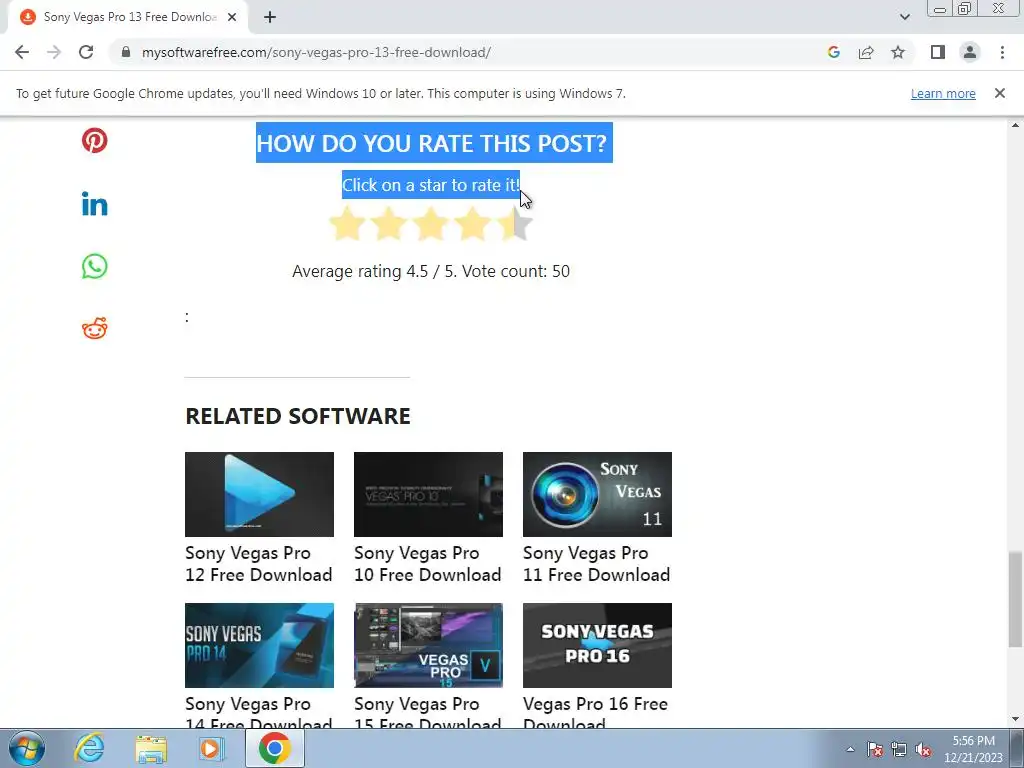Click the scrollbar up arrow
This screenshot has height=768, width=1024.
[1015, 125]
